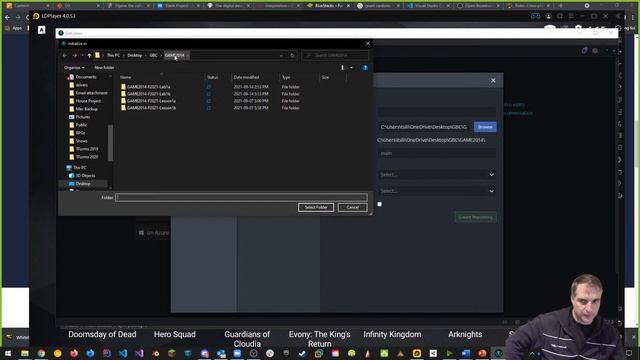Select GAME2014-F2021-Lab1a folder
The height and width of the screenshot is (360, 640).
149,87
